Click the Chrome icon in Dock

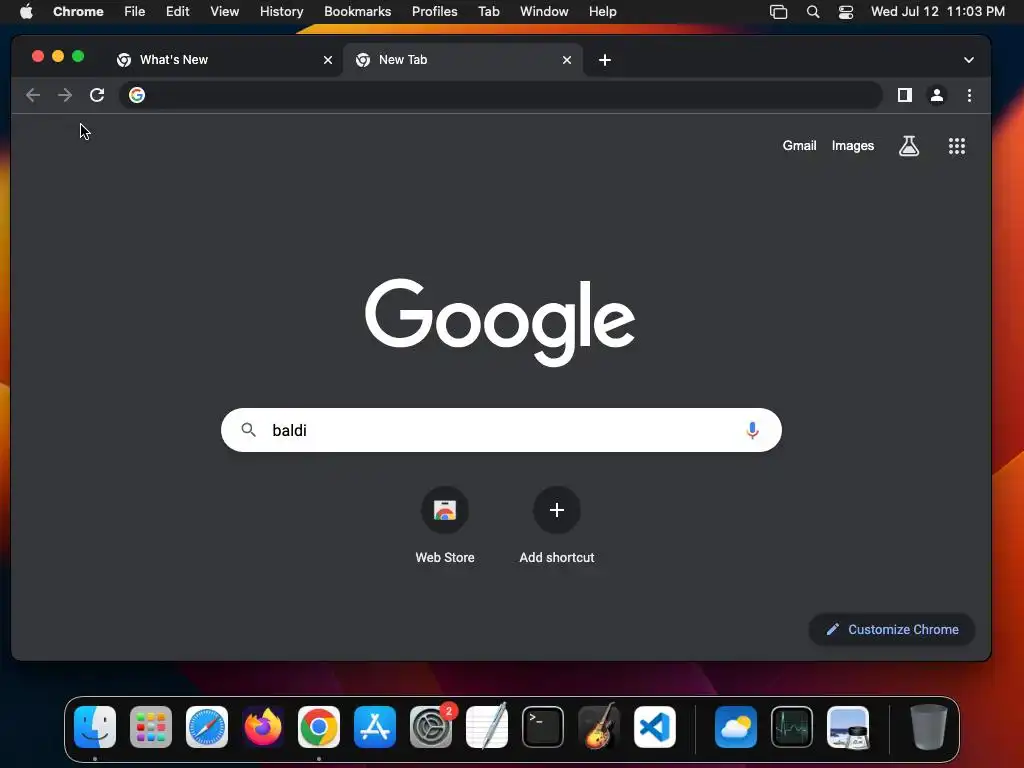pyautogui.click(x=319, y=727)
